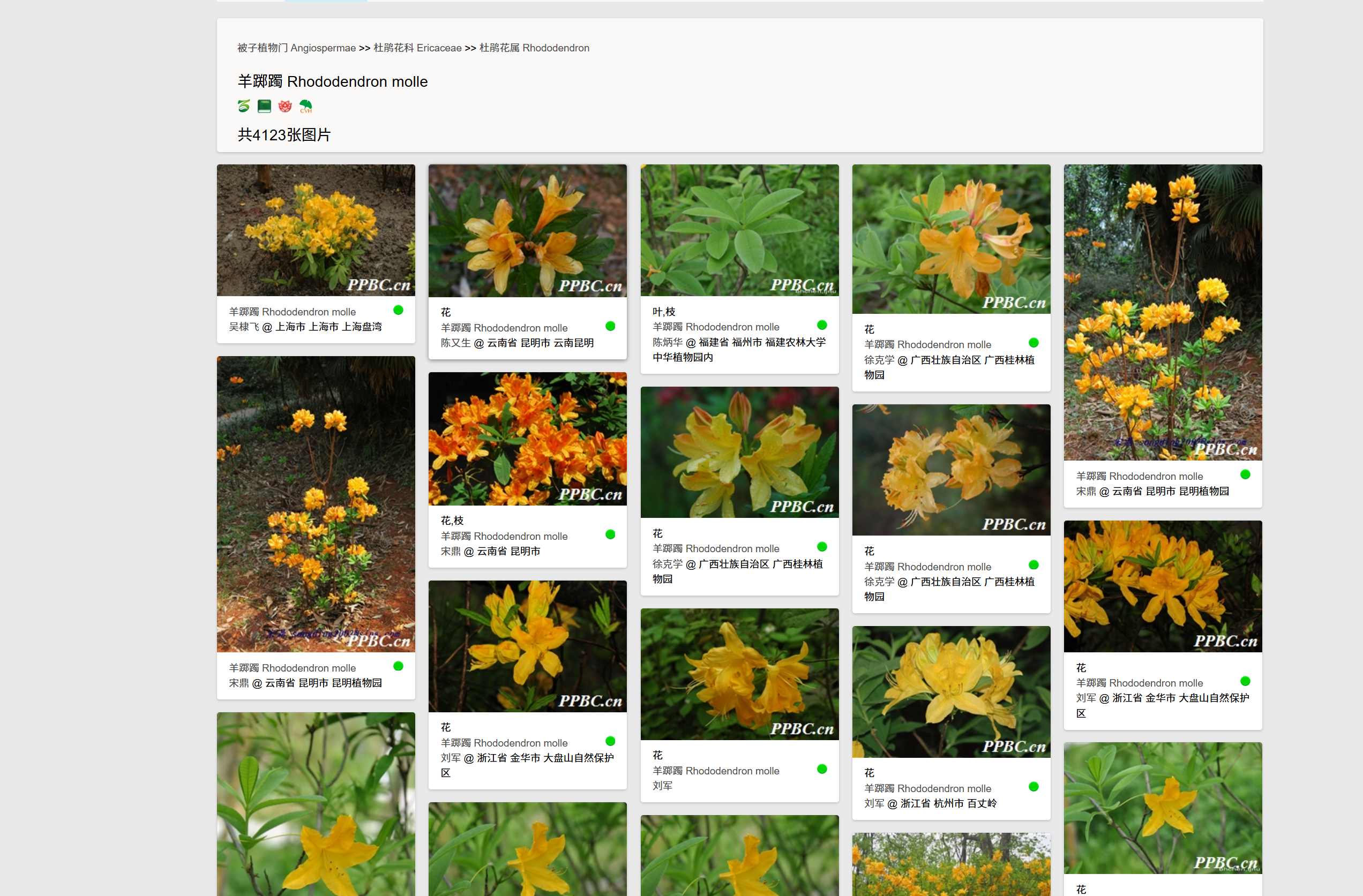Open the green book reference icon
This screenshot has height=896, width=1363.
[x=264, y=106]
